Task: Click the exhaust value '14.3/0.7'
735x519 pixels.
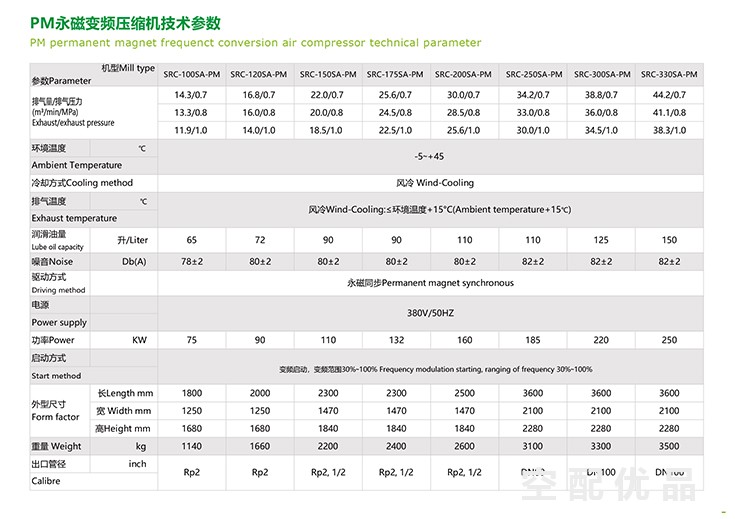Action: [x=191, y=95]
